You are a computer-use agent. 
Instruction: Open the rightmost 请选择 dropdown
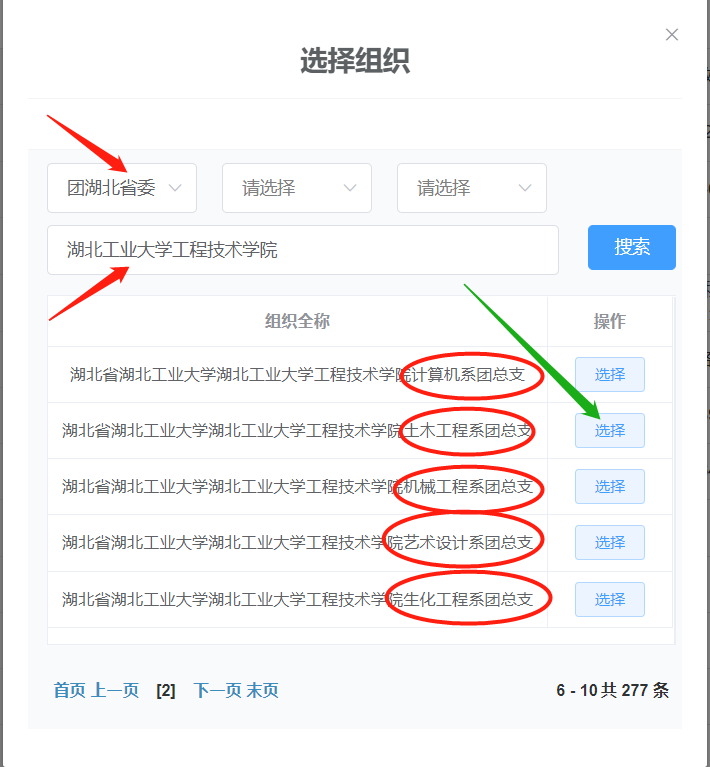pyautogui.click(x=472, y=188)
